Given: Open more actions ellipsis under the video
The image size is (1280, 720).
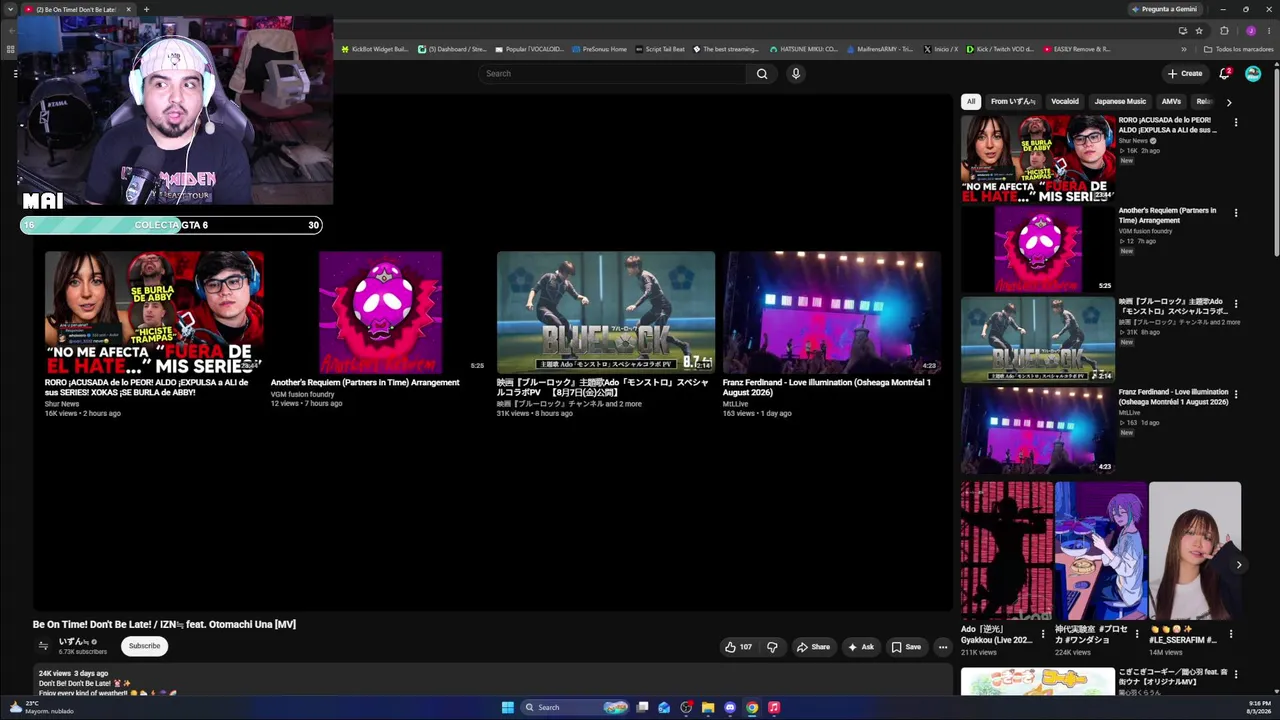Looking at the screenshot, I should point(942,647).
